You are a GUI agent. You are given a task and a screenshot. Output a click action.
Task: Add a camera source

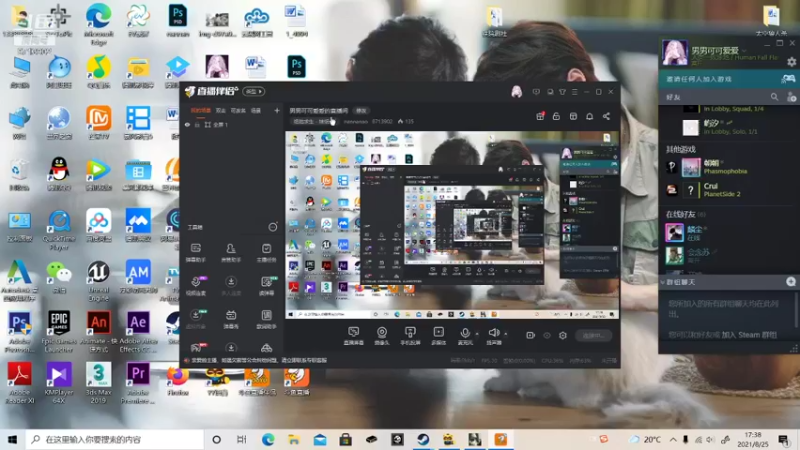[x=382, y=335]
